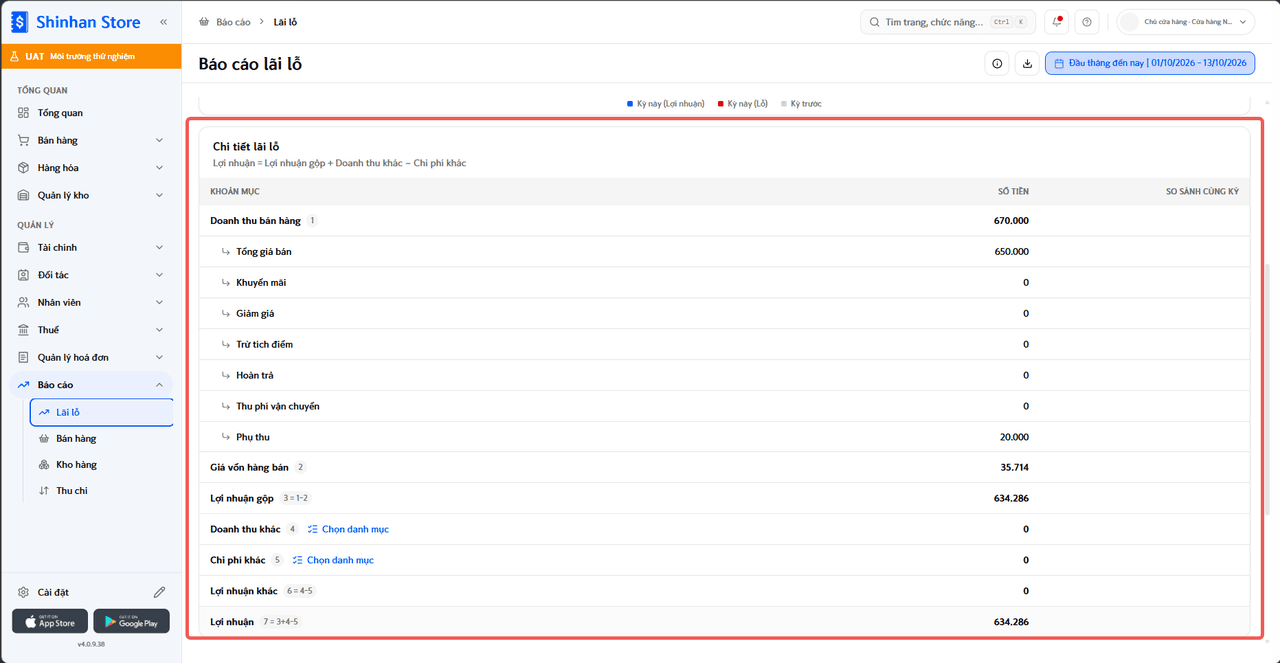The height and width of the screenshot is (663, 1280).
Task: Open the date range picker button
Action: coord(1150,64)
